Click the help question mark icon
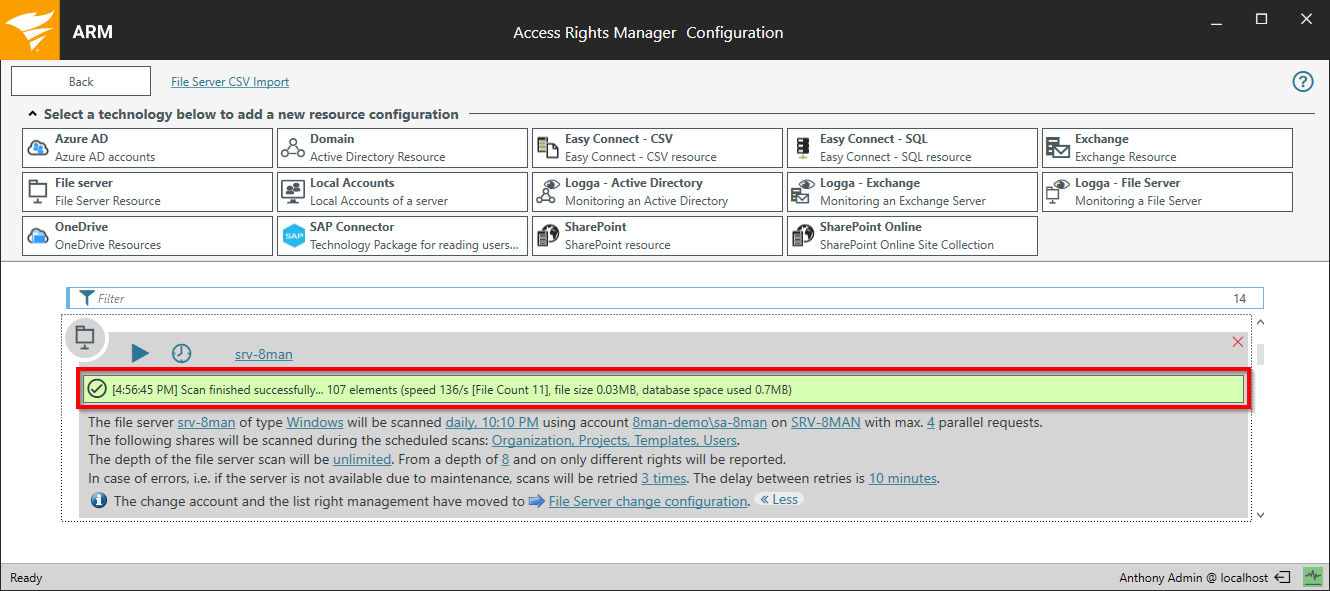 [x=1303, y=82]
